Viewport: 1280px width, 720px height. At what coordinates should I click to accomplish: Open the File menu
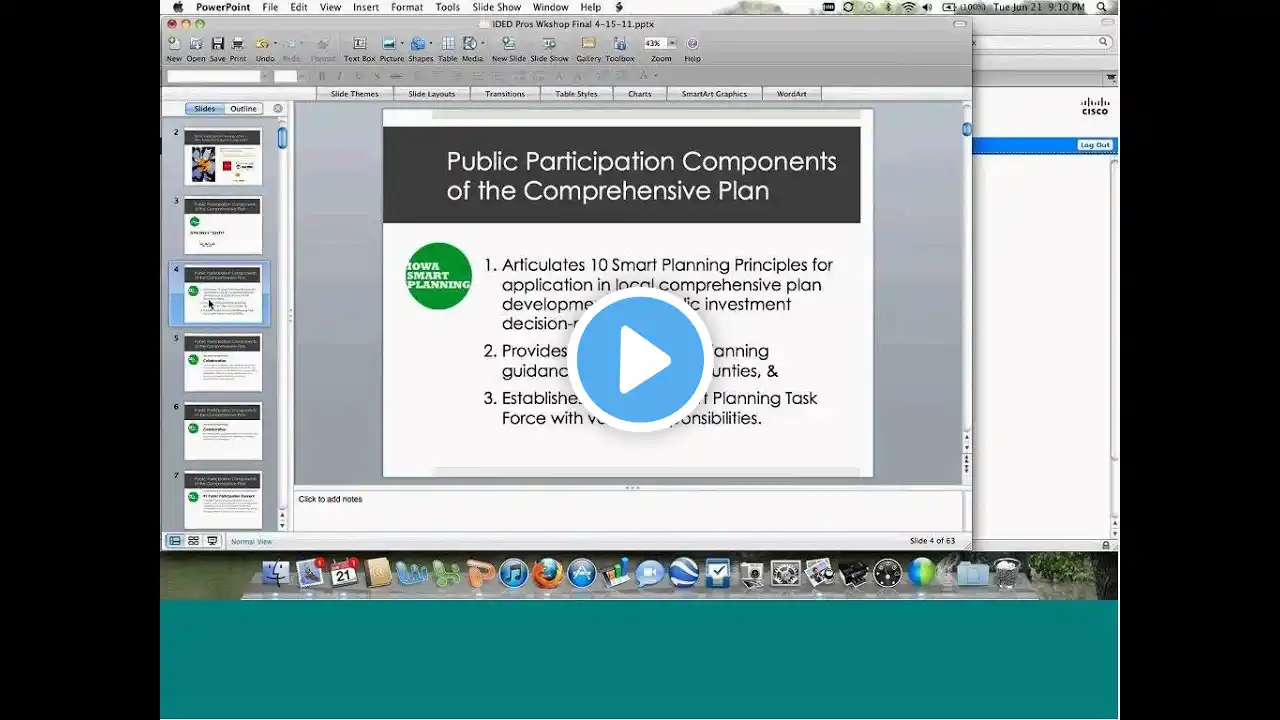click(x=270, y=7)
